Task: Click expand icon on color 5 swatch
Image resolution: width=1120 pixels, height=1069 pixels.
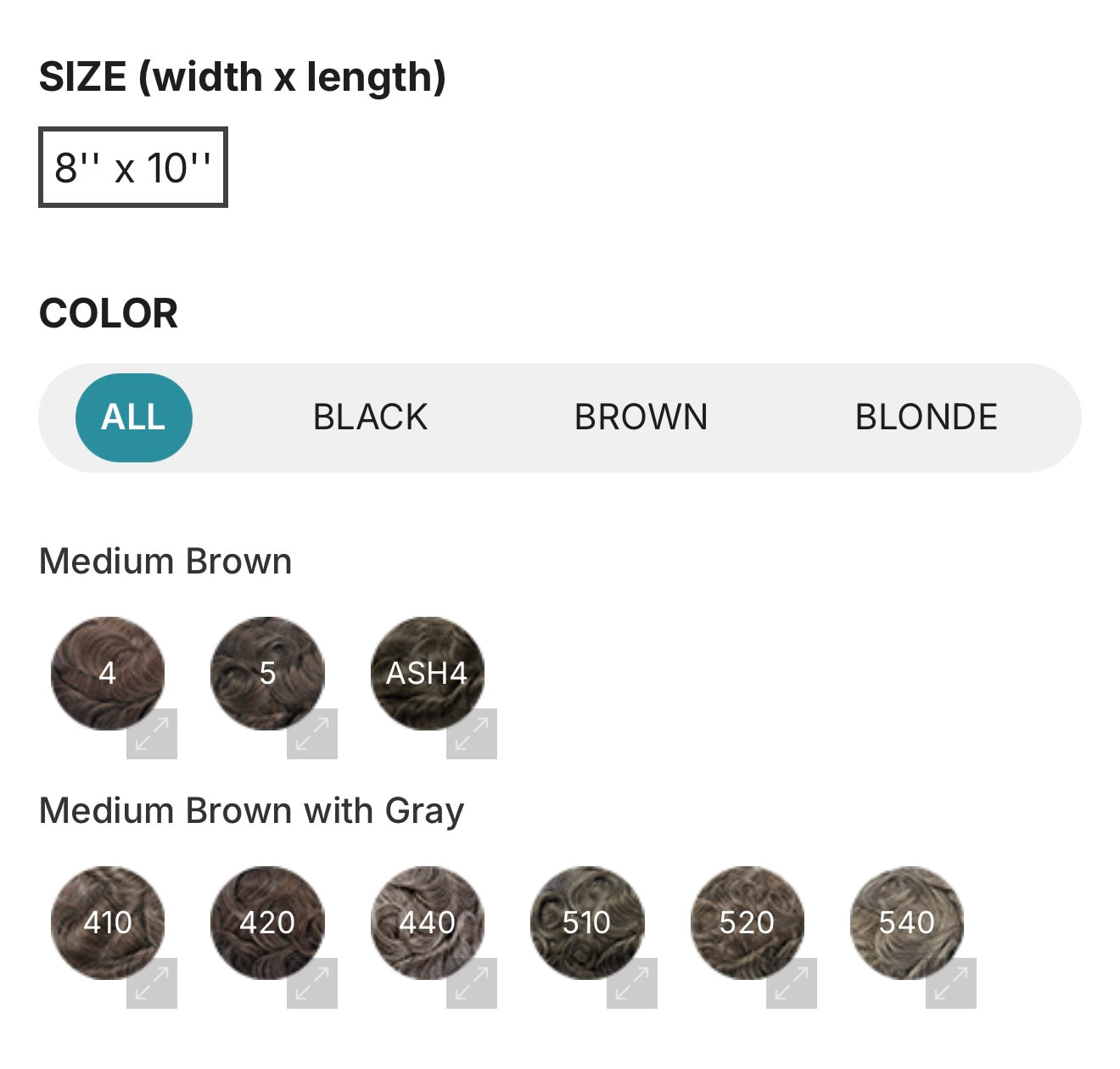Action: 312,733
